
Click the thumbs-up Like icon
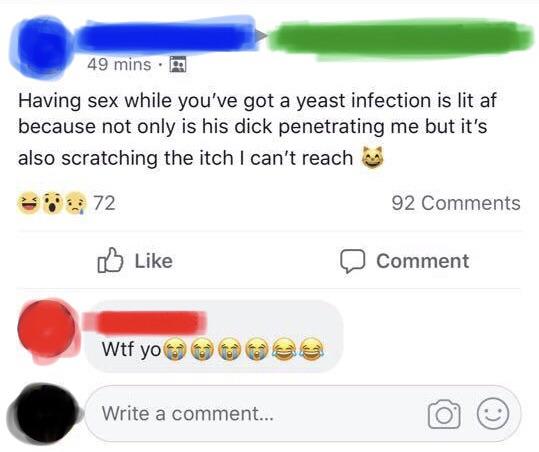(x=110, y=261)
